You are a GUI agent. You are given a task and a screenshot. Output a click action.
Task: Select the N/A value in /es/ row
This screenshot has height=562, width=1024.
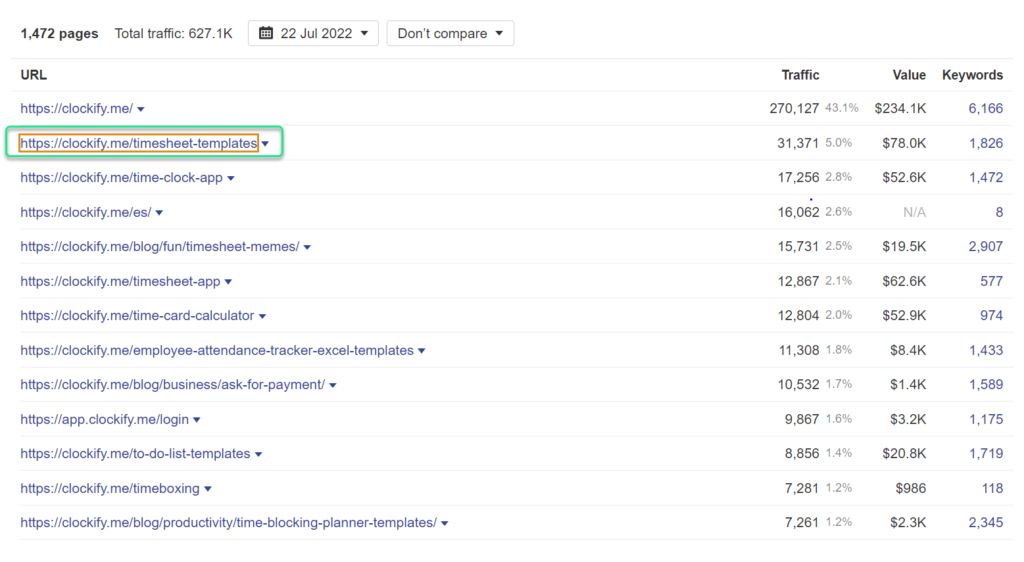(914, 212)
